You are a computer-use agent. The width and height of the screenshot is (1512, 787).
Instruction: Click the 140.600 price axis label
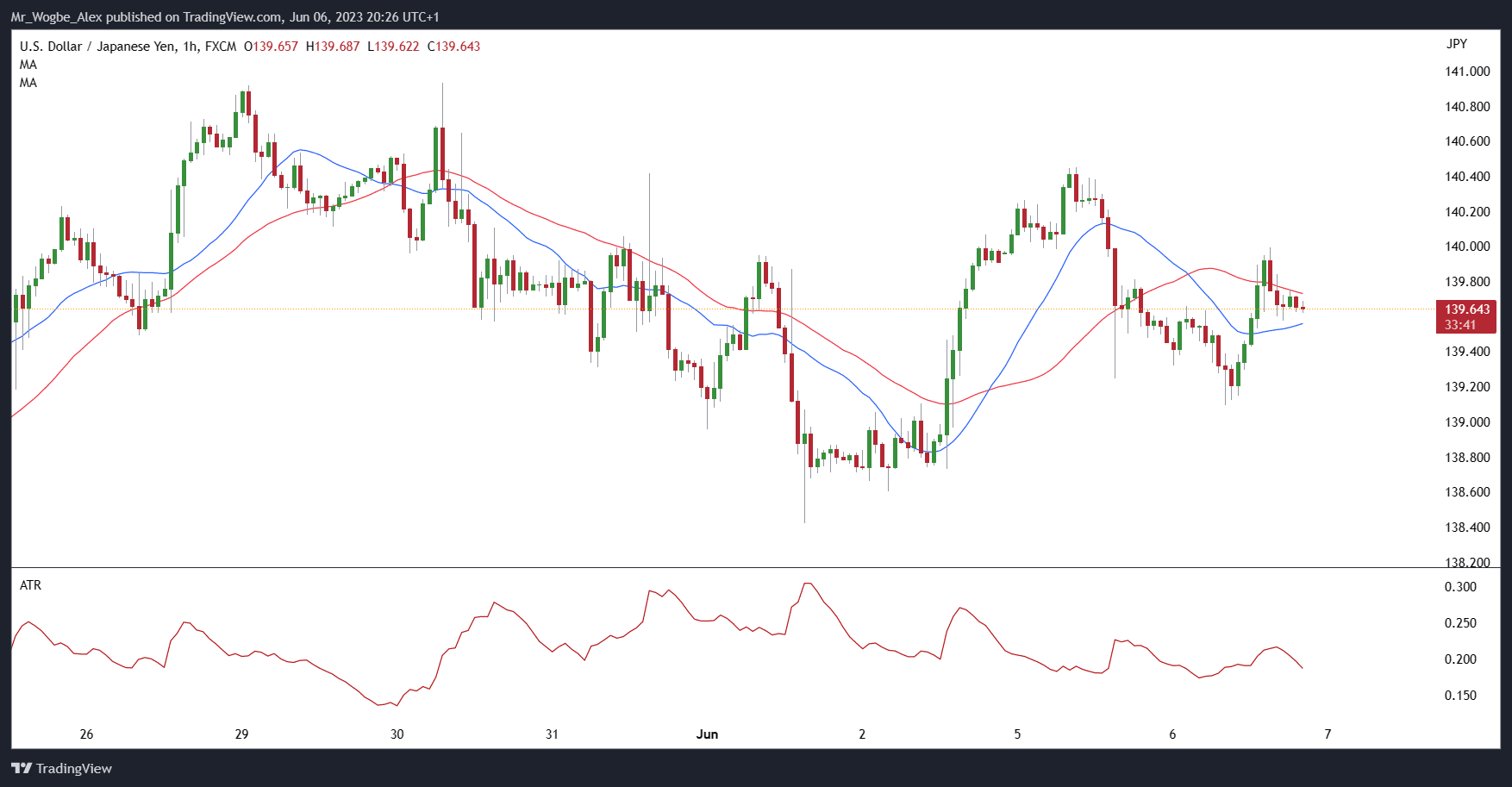coord(1467,141)
